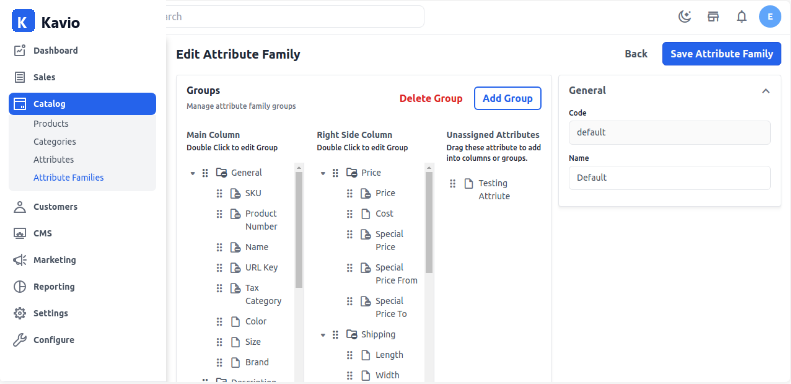Image resolution: width=791 pixels, height=384 pixels.
Task: Click drag handle next to Size
Action: [219, 342]
